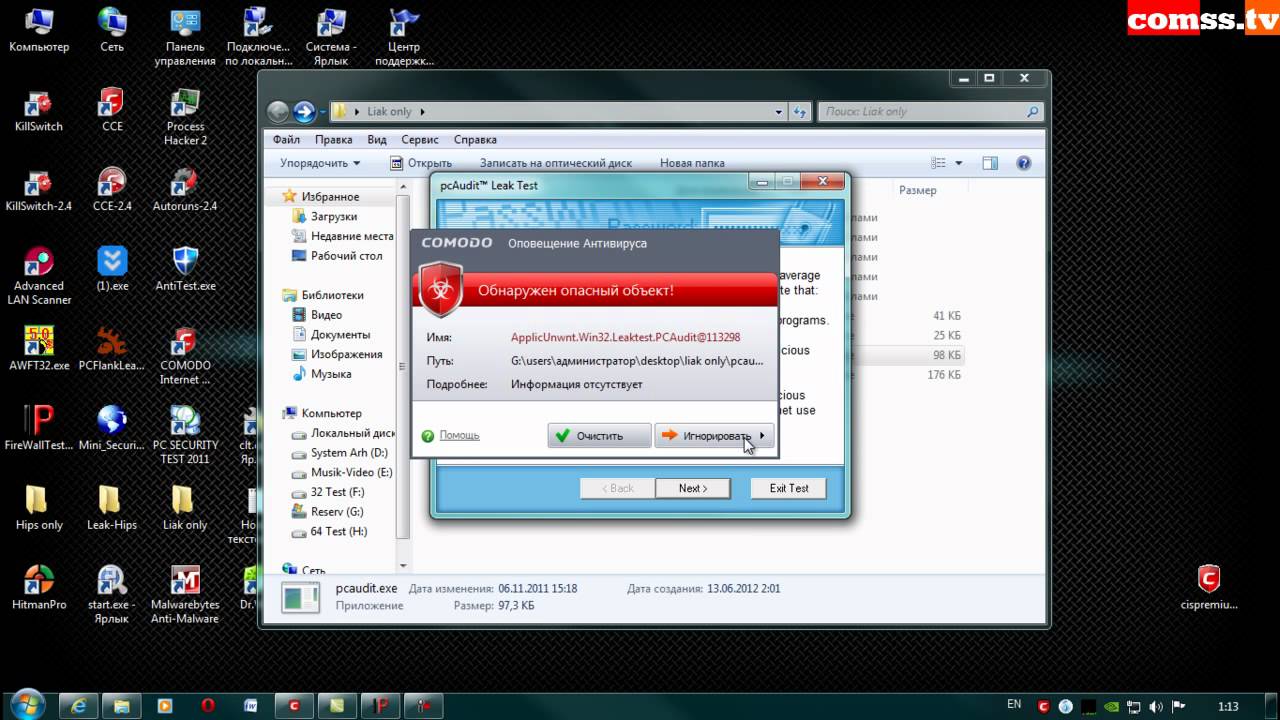Viewport: 1280px width, 720px height.
Task: Select the start.exe - Ярлык desktop icon
Action: pyautogui.click(x=111, y=595)
